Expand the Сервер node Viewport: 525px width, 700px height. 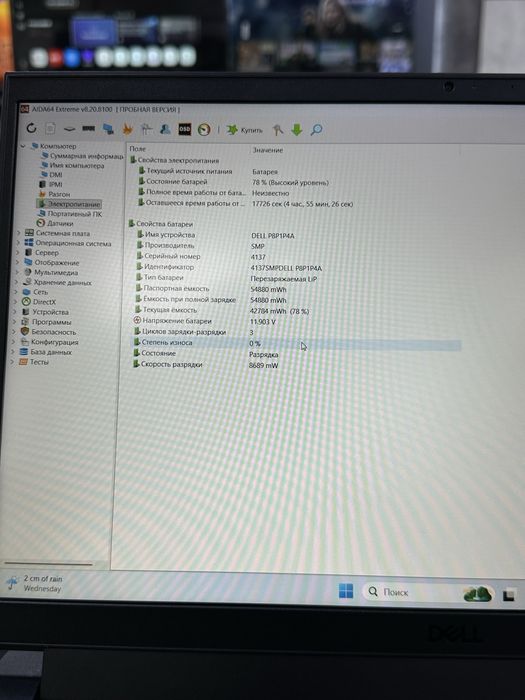18,253
